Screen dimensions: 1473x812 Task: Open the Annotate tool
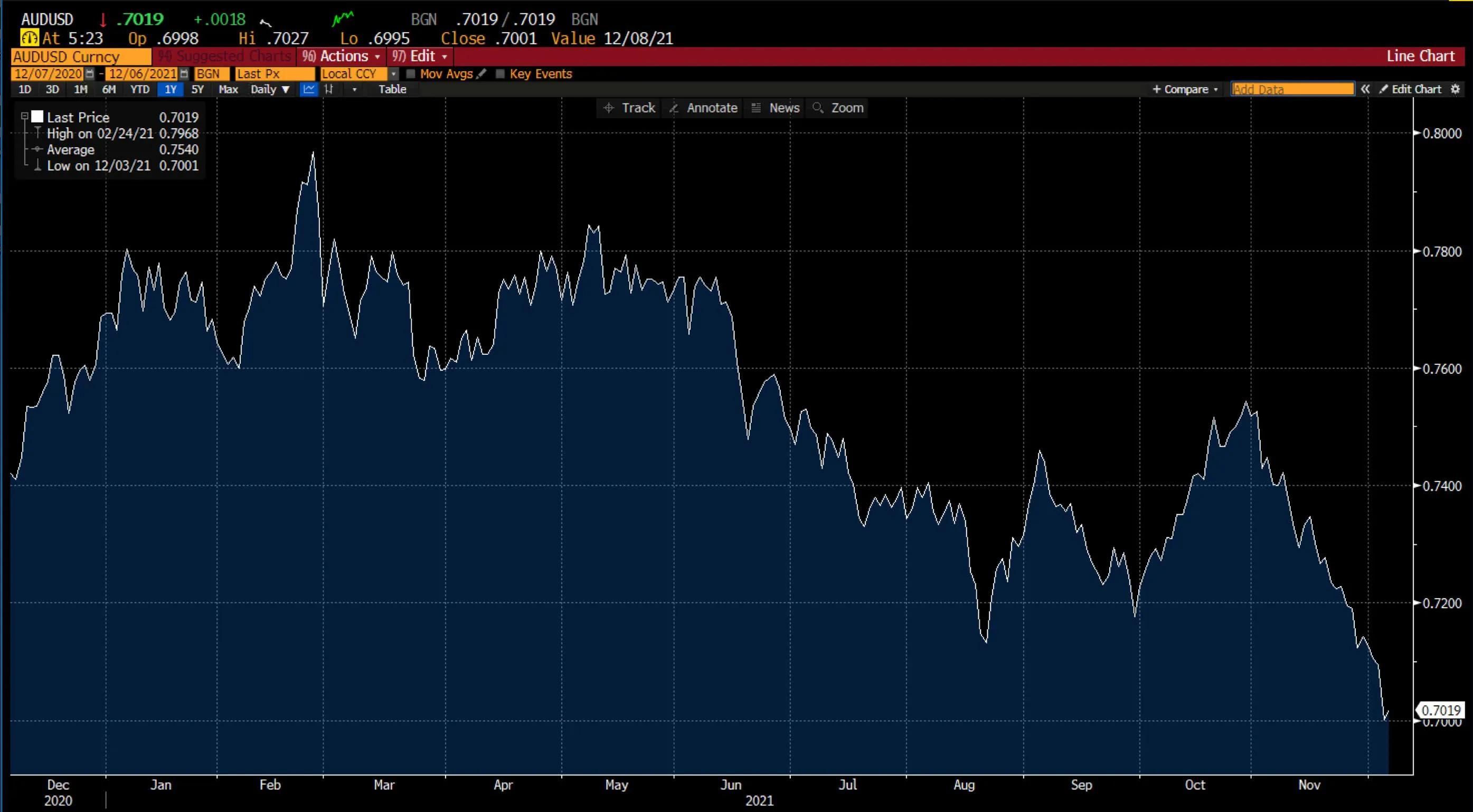point(703,108)
